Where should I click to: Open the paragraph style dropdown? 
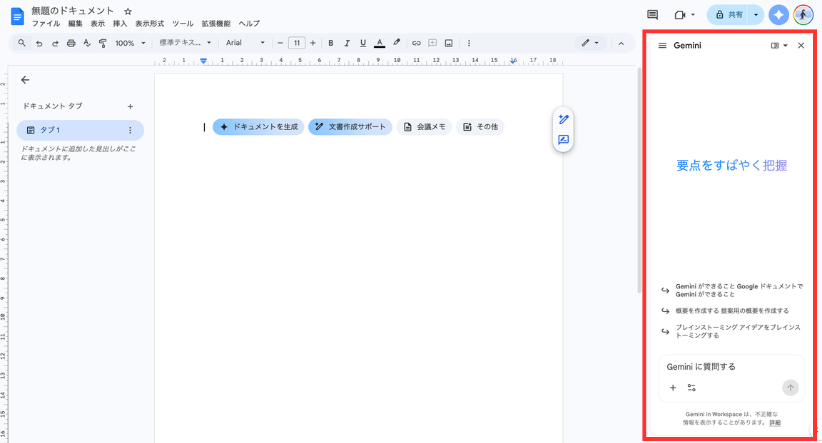(185, 43)
